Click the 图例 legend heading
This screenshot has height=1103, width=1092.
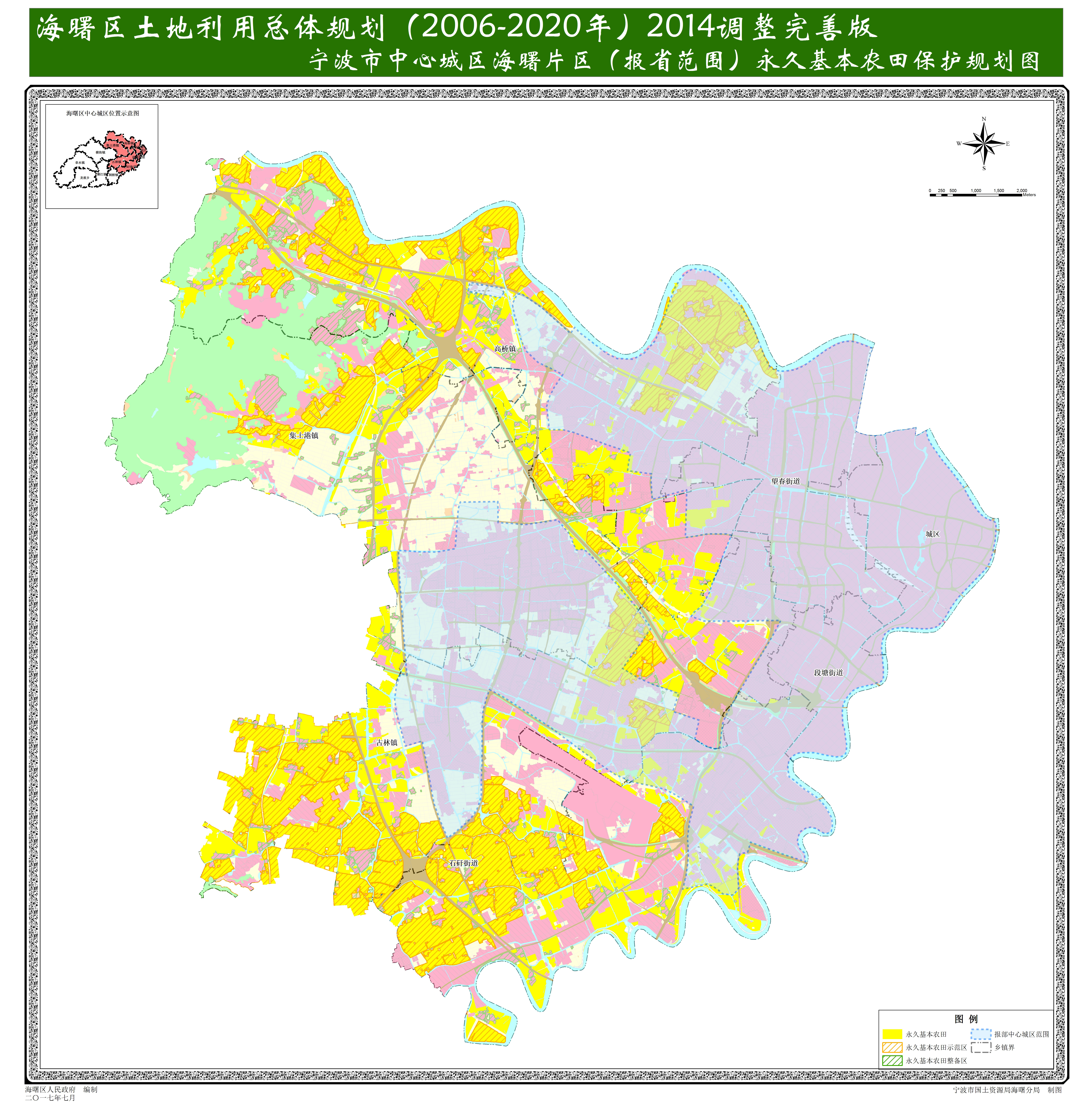966,1019
